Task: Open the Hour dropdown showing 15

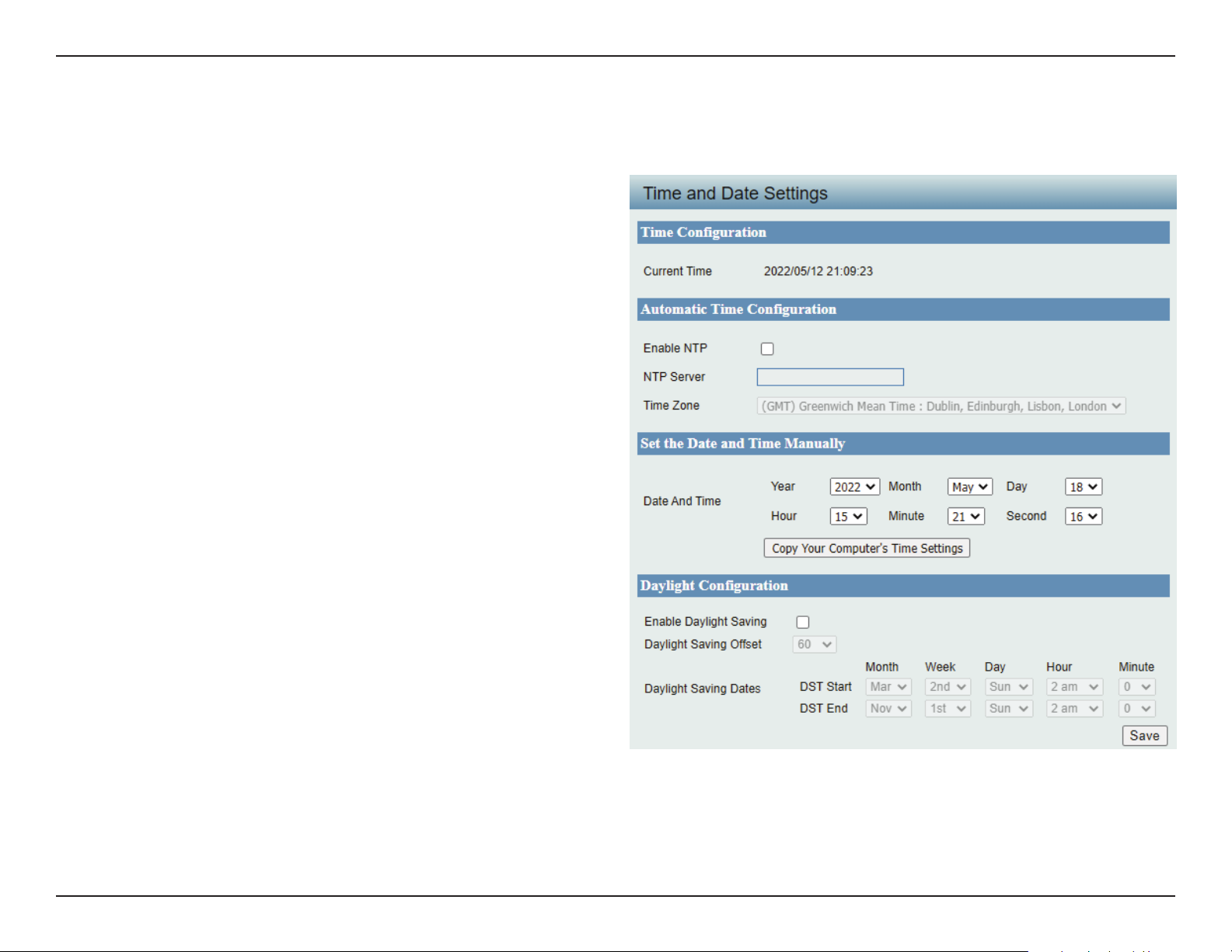Action: [x=848, y=516]
